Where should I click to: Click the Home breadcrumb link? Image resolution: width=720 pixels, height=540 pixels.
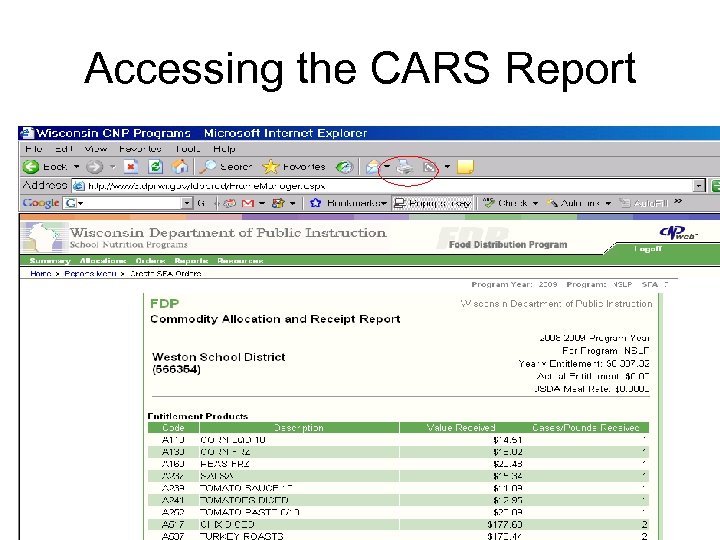(x=40, y=274)
